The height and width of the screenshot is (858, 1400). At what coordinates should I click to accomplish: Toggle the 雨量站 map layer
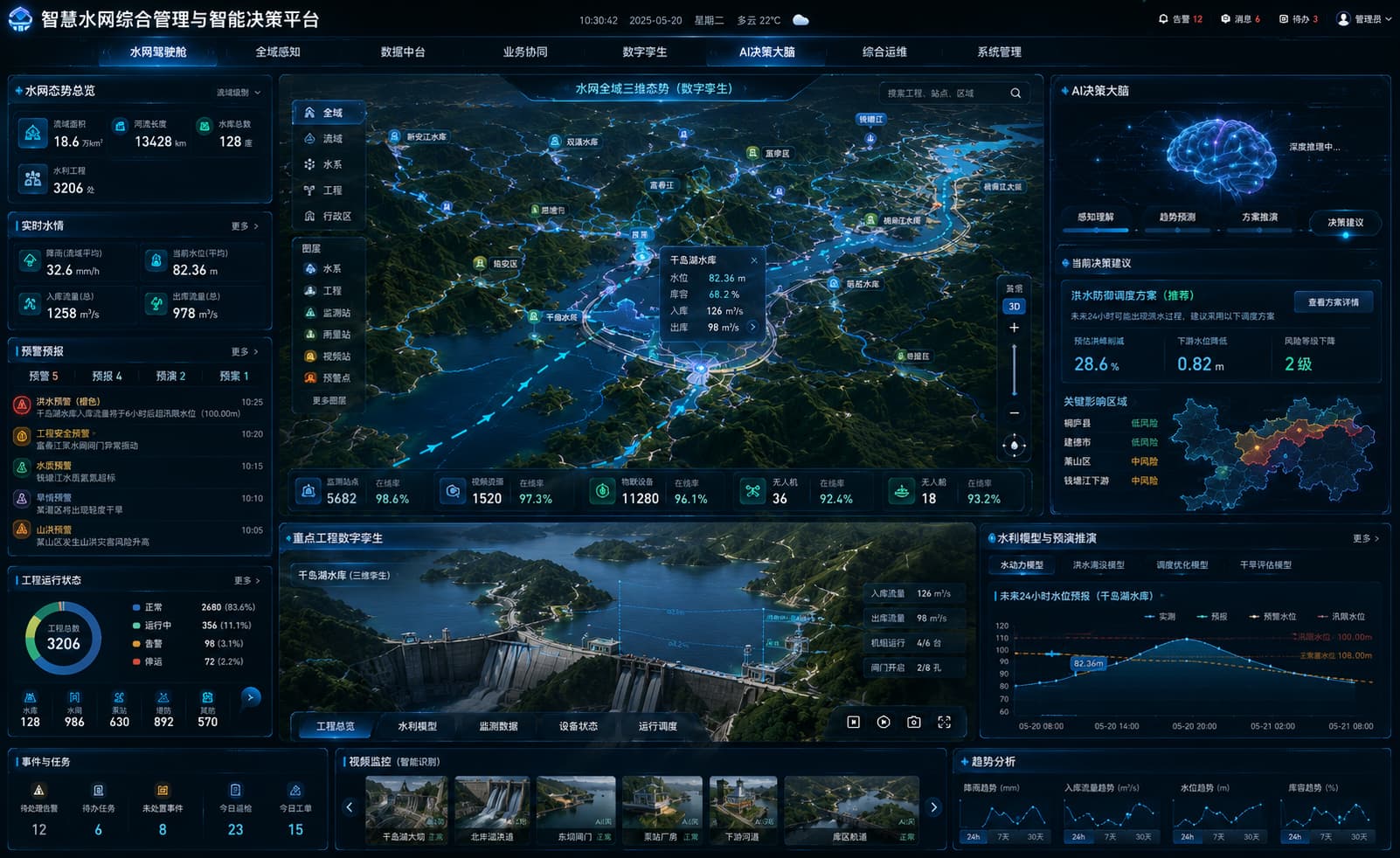click(x=327, y=335)
